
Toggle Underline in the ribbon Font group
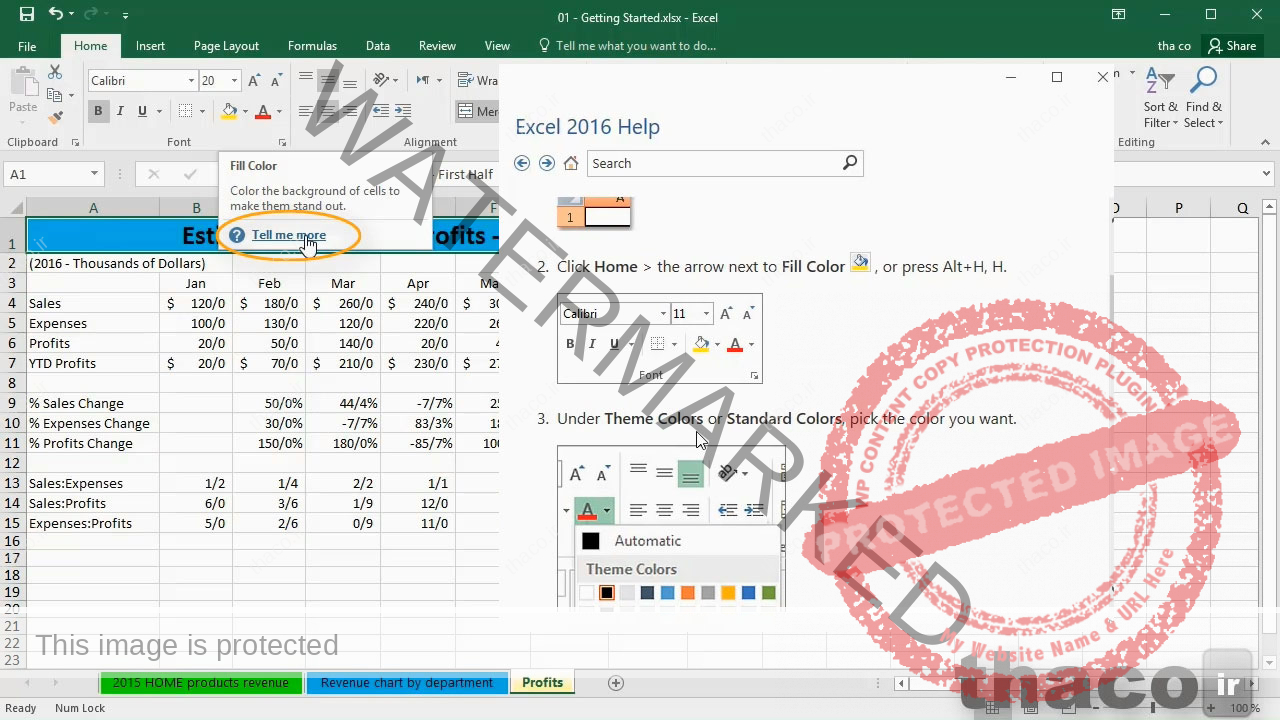point(142,111)
